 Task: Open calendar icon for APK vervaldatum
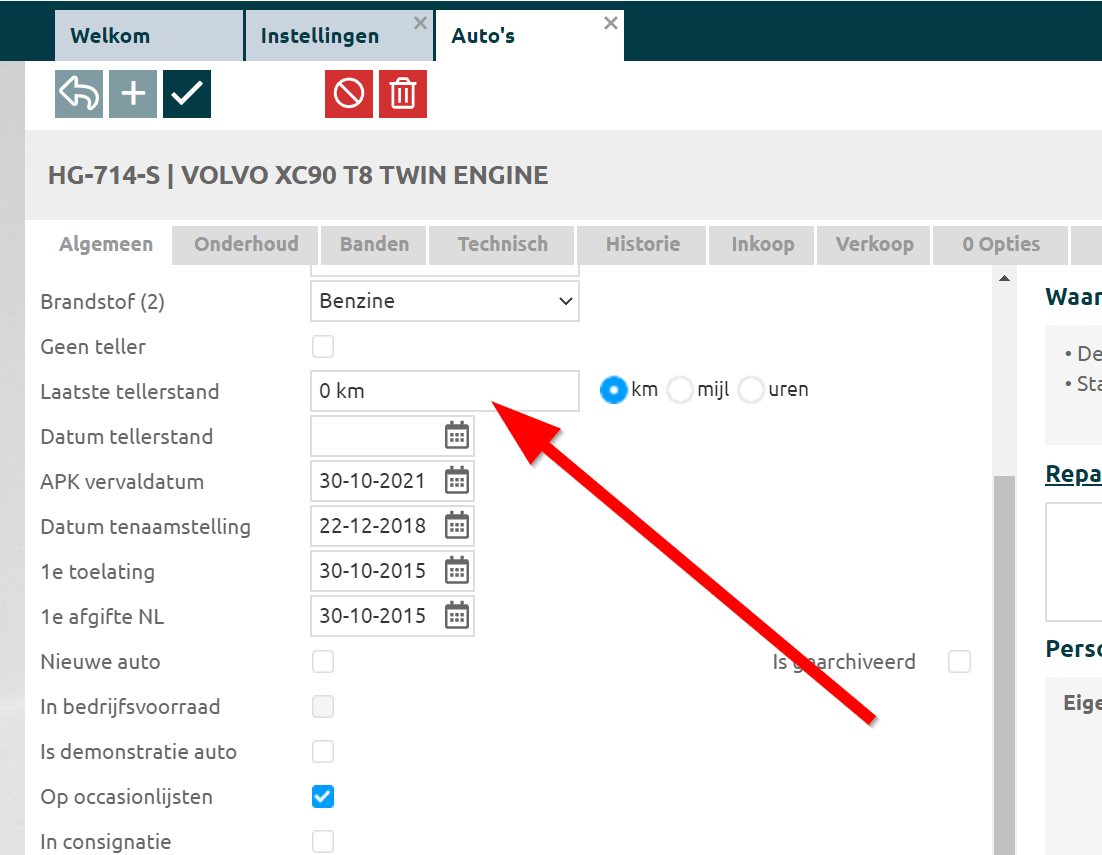tap(456, 481)
